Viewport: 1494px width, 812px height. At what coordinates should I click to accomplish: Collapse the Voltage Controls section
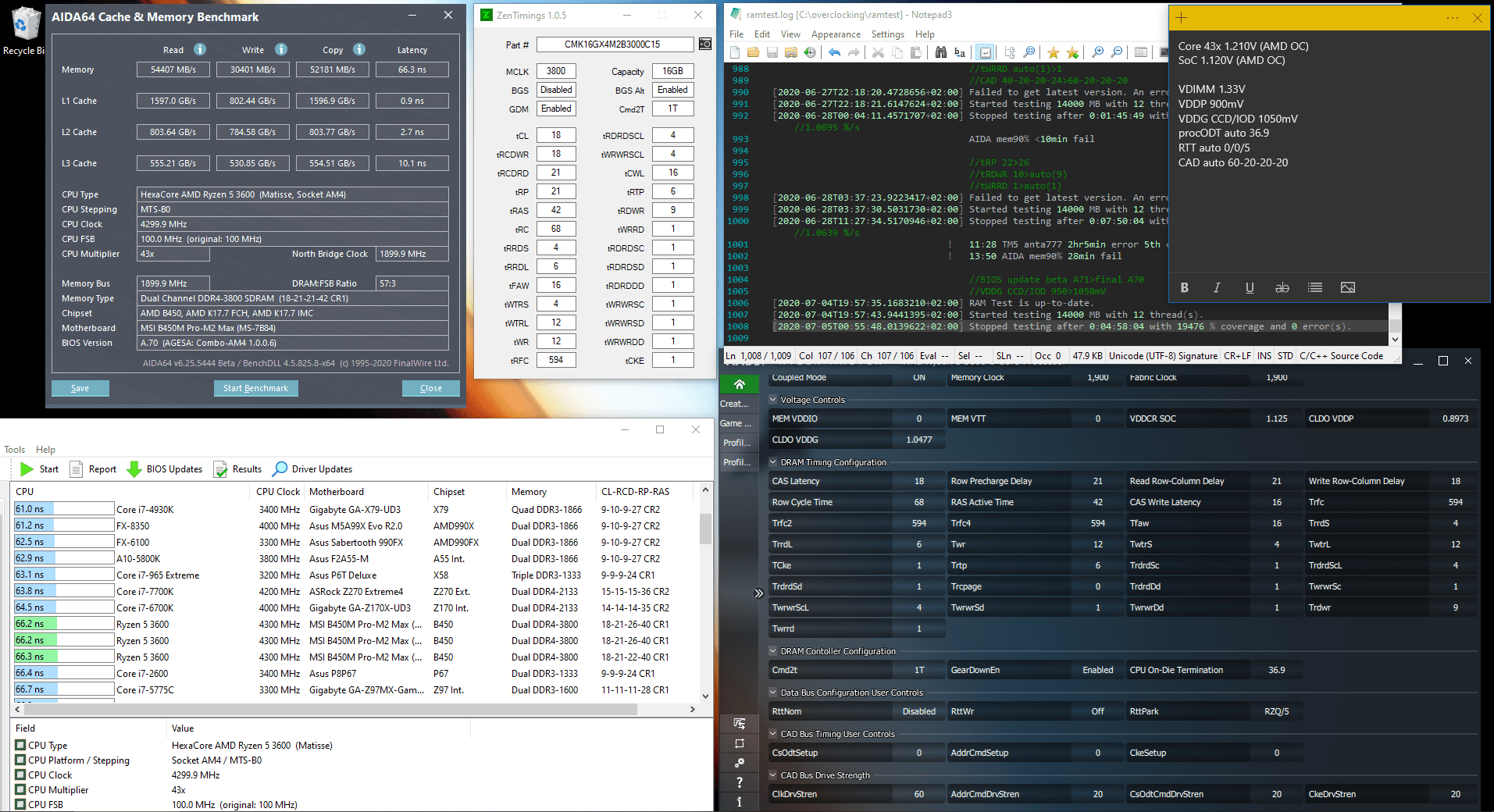tap(773, 400)
